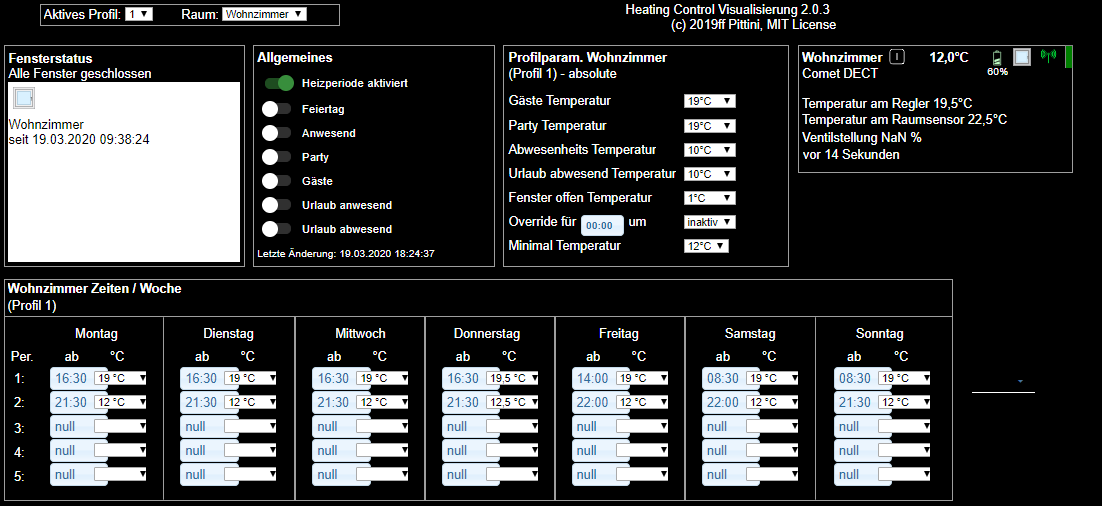Toggle the Feiertag switch
The height and width of the screenshot is (506, 1102).
276,108
